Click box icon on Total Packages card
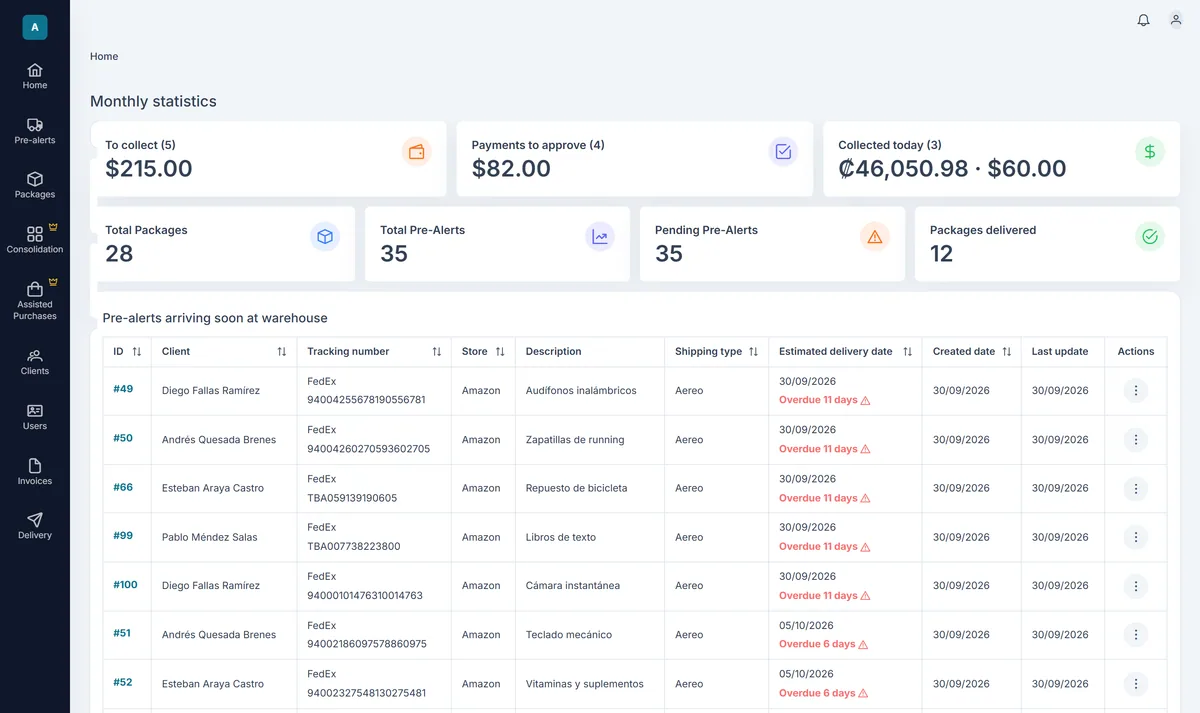 click(325, 237)
